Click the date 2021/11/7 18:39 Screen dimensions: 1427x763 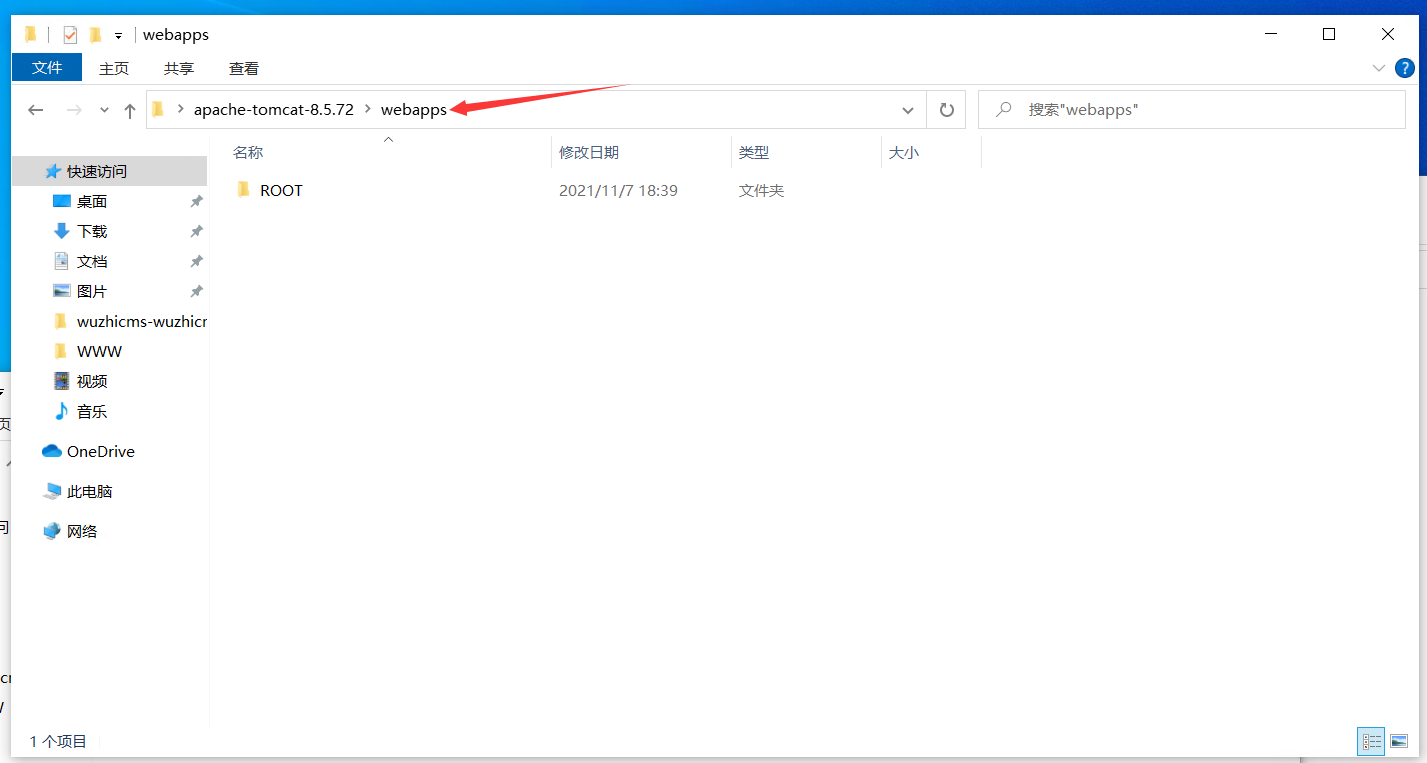pos(618,190)
